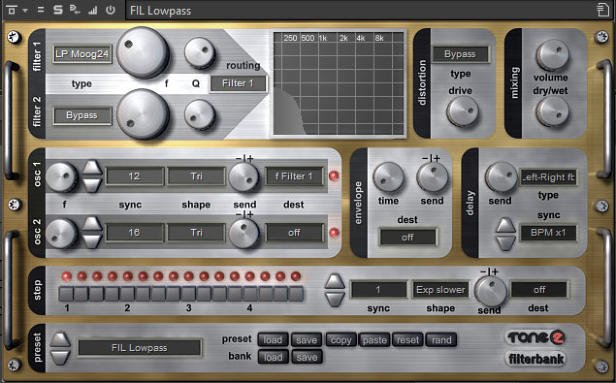Open the FIL Lowpass preset name selector
The width and height of the screenshot is (616, 383).
point(139,348)
